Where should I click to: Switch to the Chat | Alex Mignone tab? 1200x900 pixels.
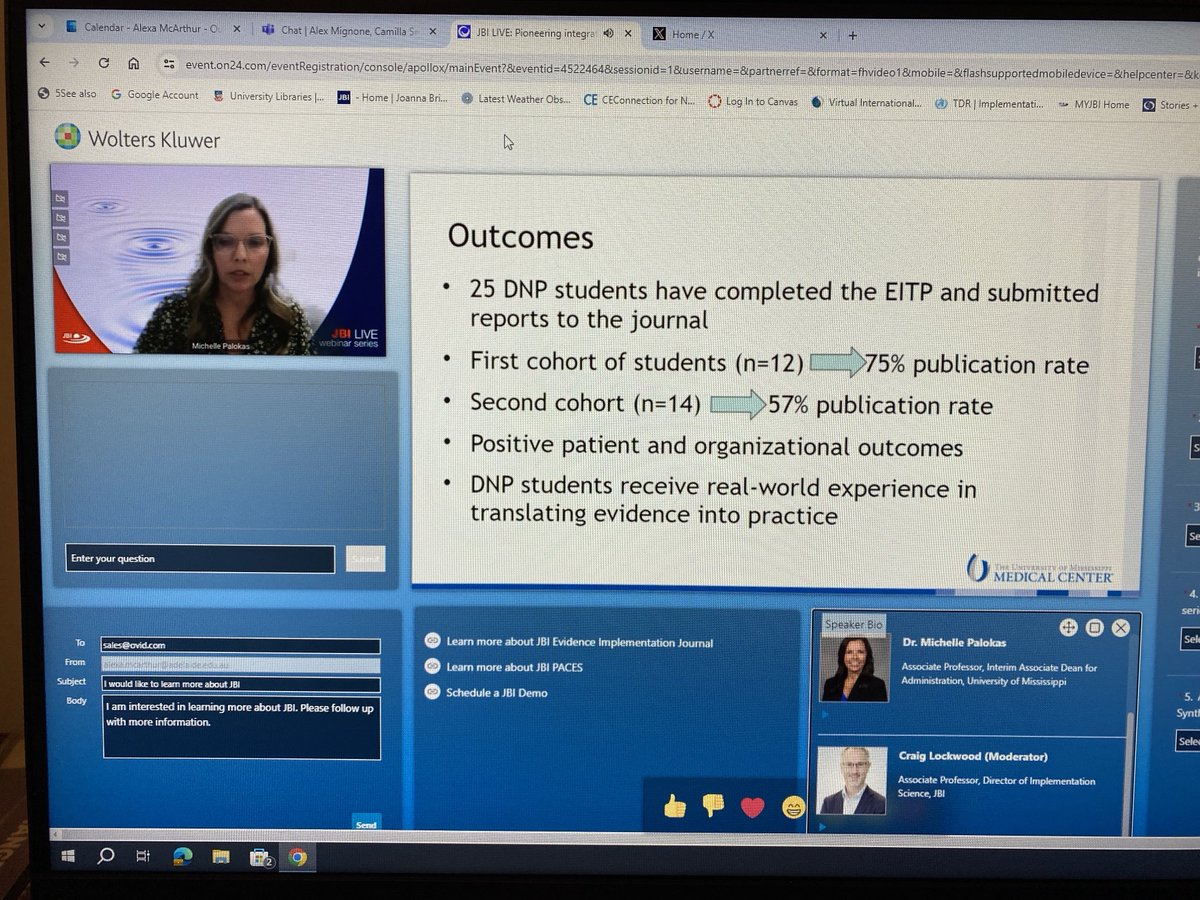[x=347, y=30]
